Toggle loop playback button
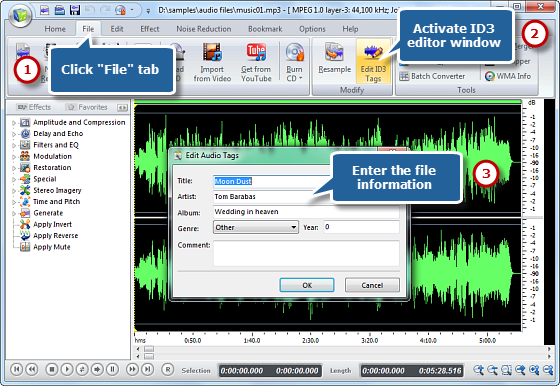The height and width of the screenshot is (386, 560). [x=82, y=369]
